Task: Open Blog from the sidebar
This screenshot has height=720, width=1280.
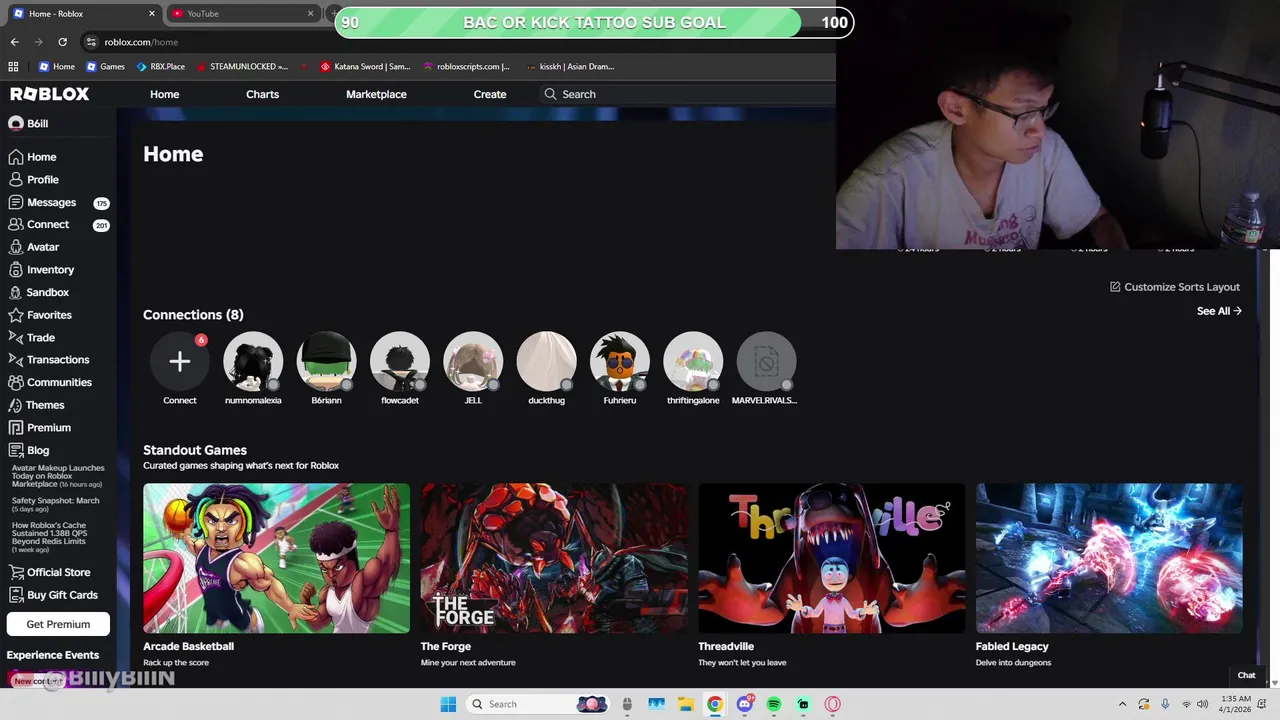Action: (28, 450)
